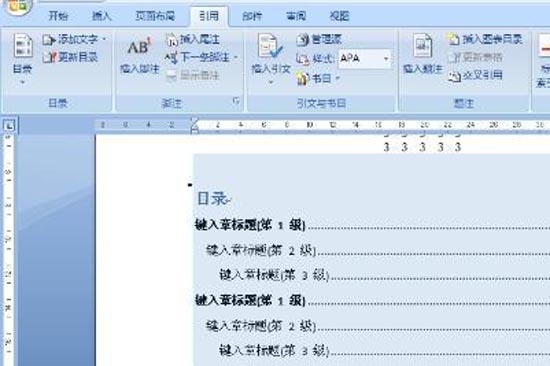Expand 添加文字 dropdown arrow

point(104,39)
